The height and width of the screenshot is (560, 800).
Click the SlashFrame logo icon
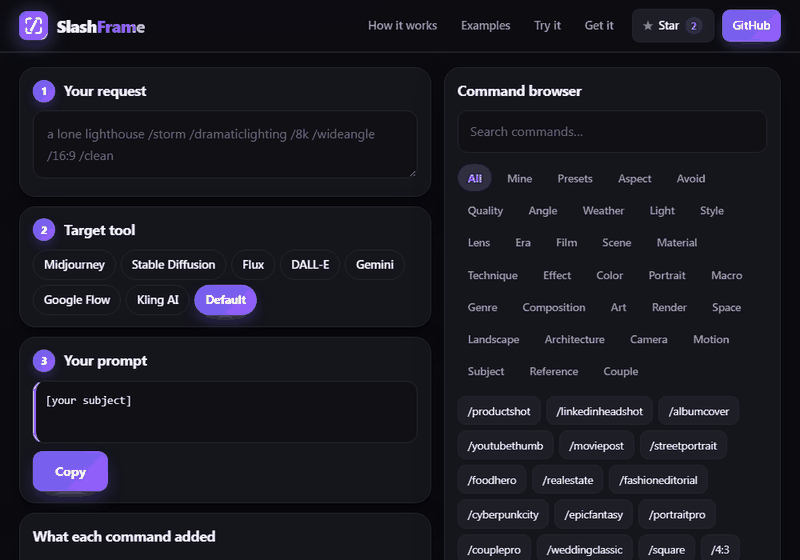coord(34,26)
